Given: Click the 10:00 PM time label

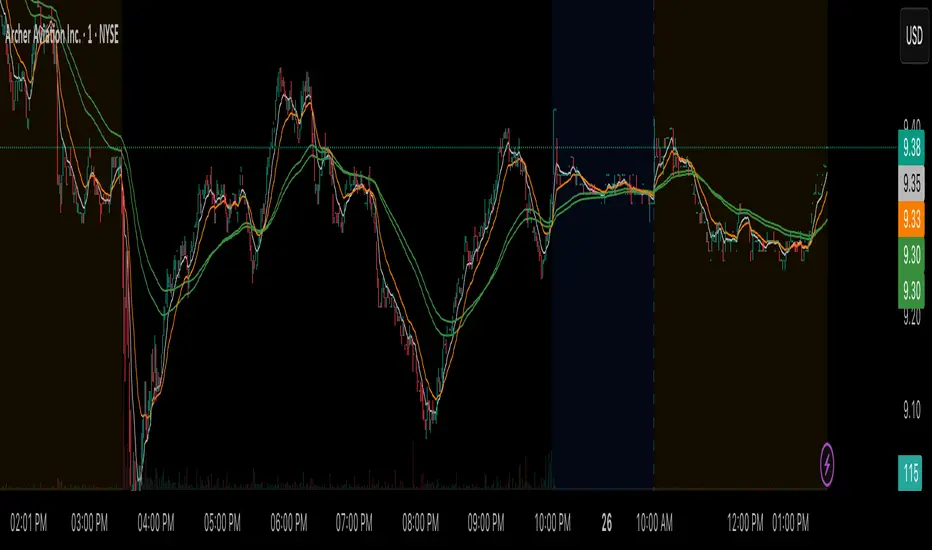Looking at the screenshot, I should coord(553,523).
